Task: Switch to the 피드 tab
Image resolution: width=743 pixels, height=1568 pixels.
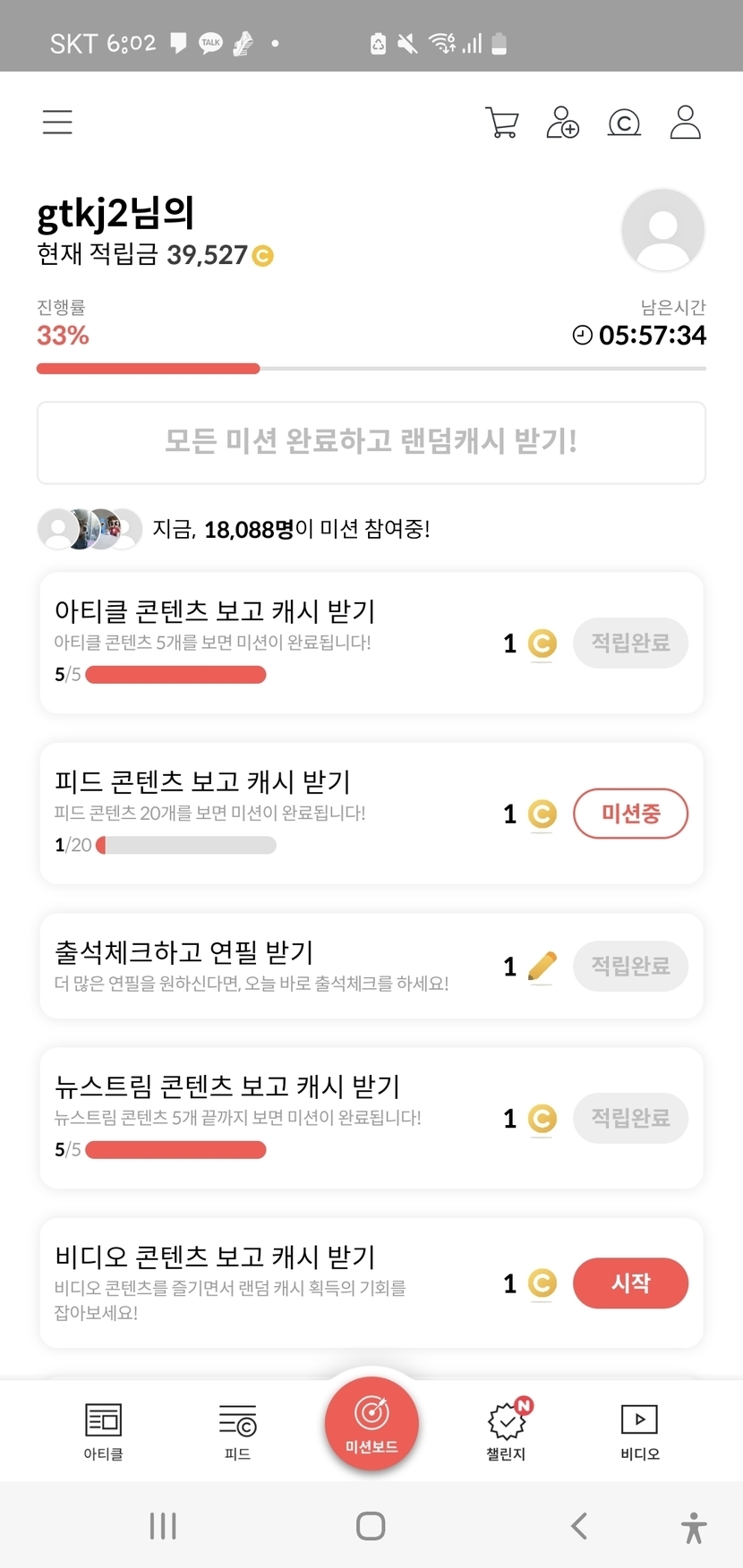Action: (237, 1430)
